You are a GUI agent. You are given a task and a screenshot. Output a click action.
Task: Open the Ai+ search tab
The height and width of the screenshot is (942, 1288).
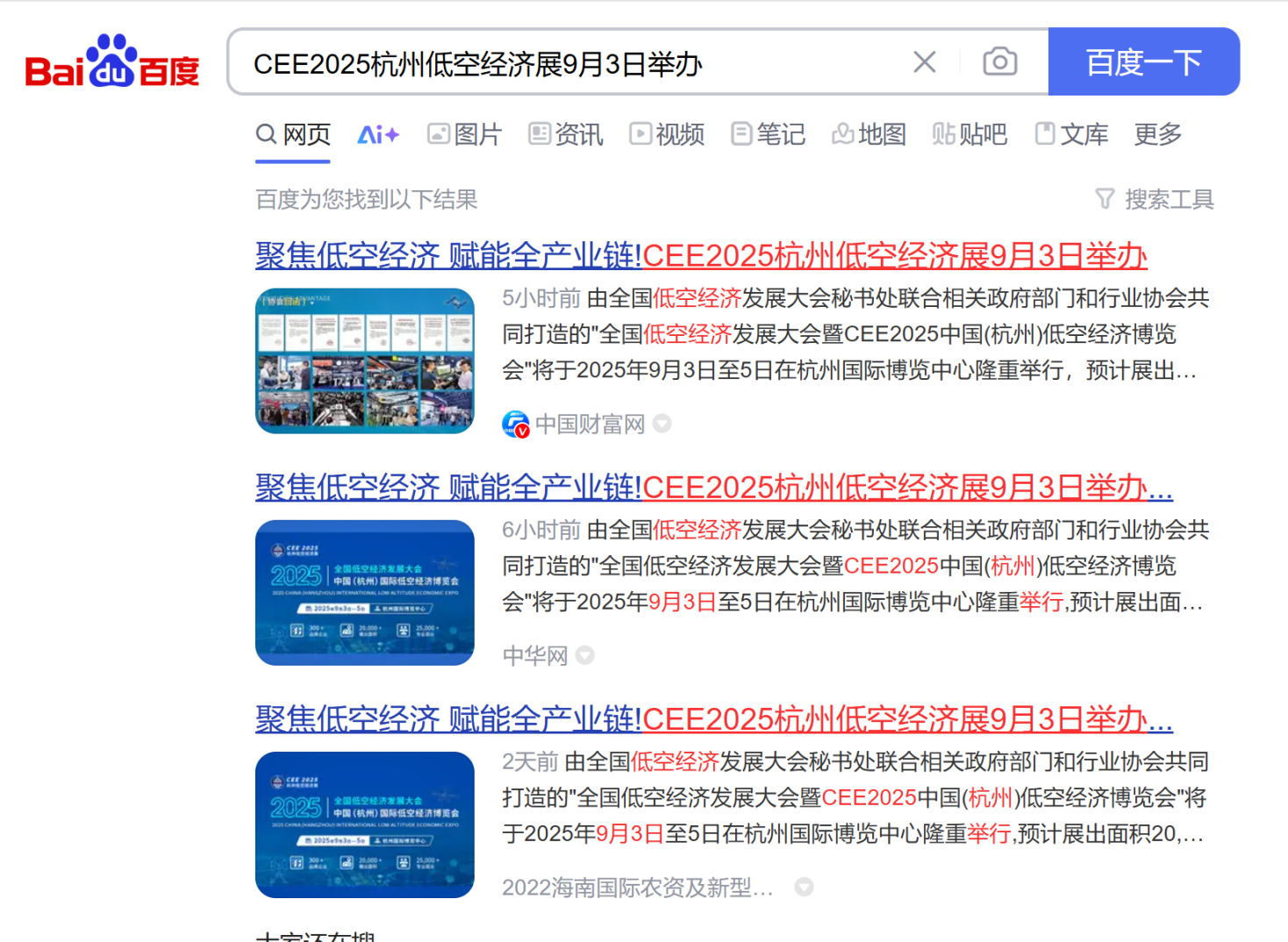tap(378, 135)
